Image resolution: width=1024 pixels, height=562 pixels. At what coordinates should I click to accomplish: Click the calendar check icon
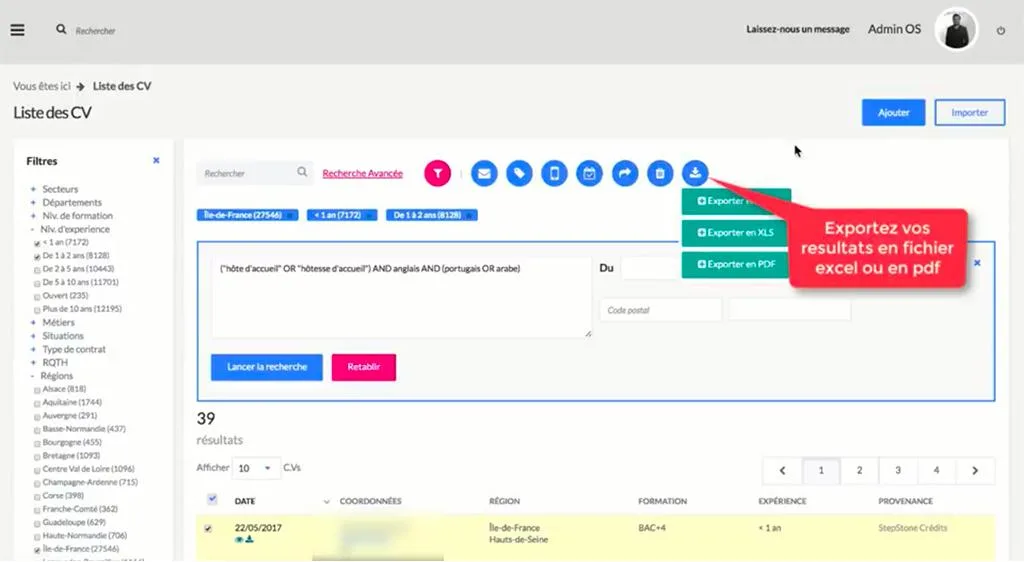click(x=590, y=174)
